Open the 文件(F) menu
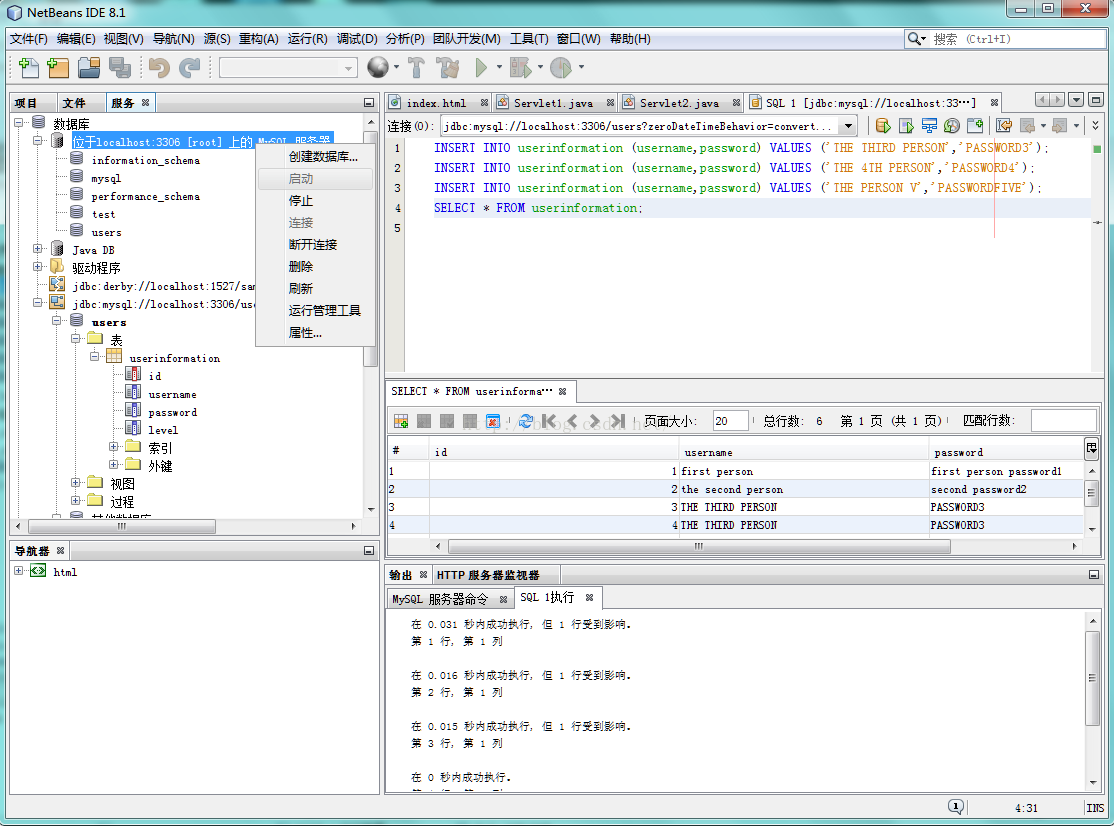The height and width of the screenshot is (826, 1114). (28, 39)
